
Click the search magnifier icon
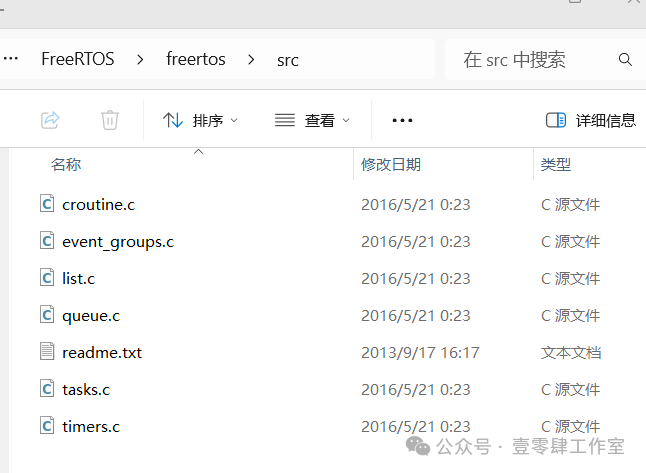[x=625, y=60]
